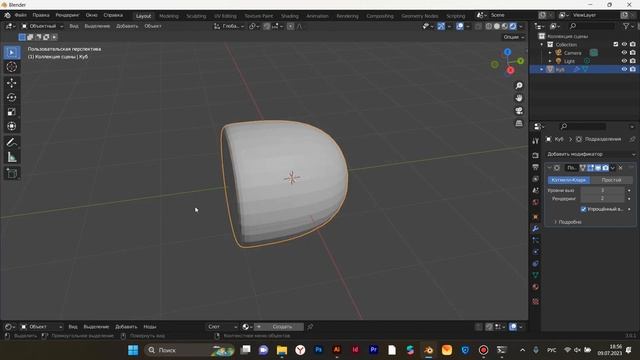Open the Файл menu
The width and height of the screenshot is (640, 360).
[x=20, y=15]
